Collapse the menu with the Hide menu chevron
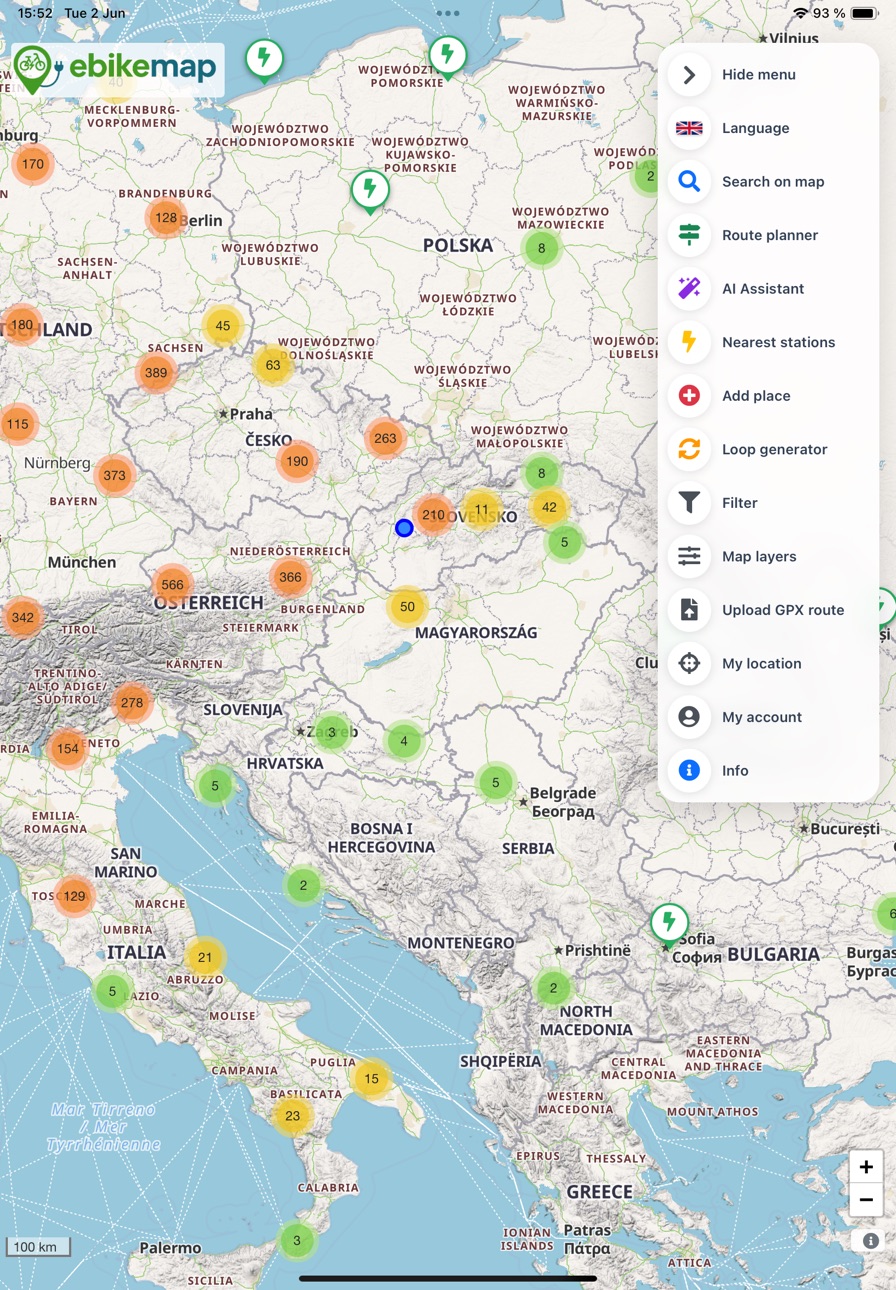896x1290 pixels. [689, 75]
